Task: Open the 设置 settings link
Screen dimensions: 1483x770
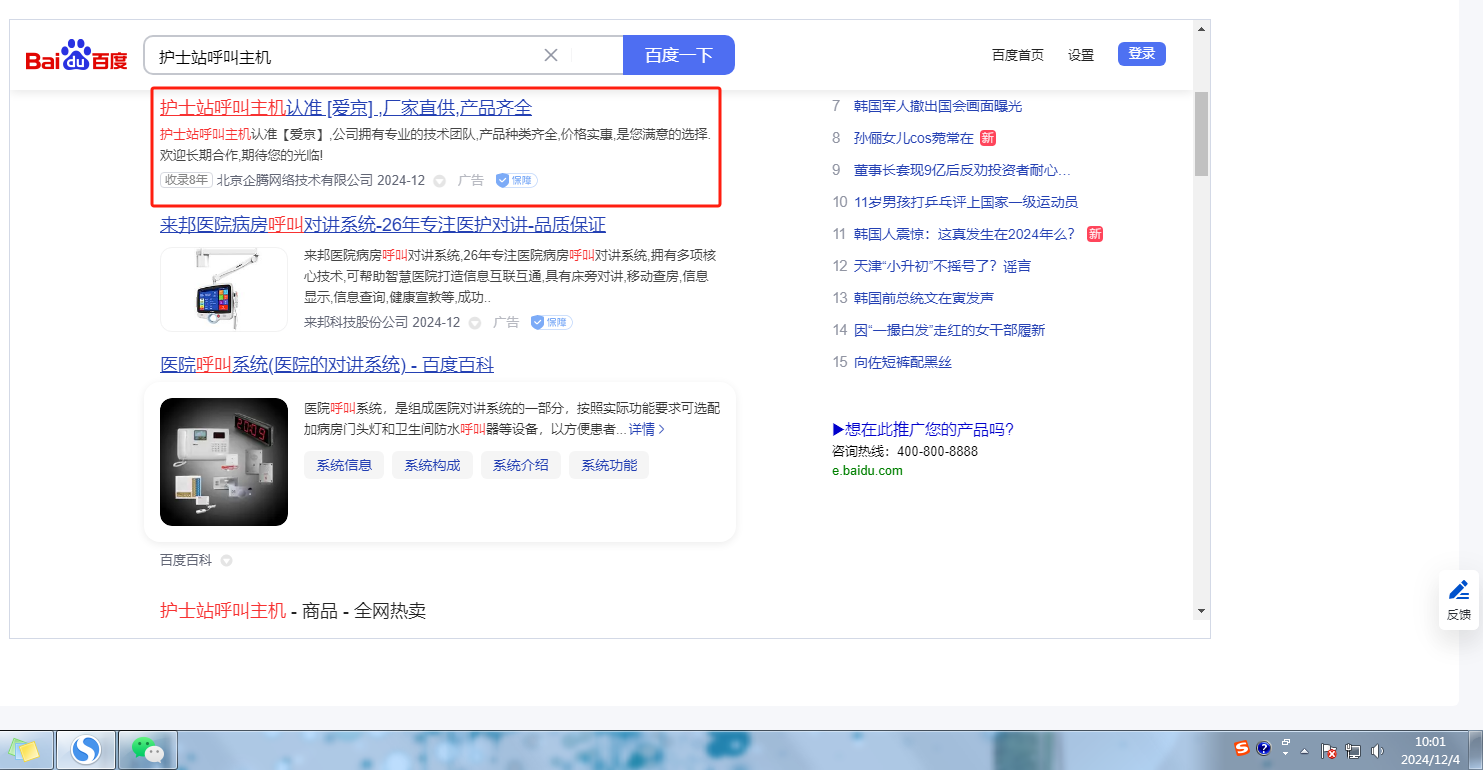Action: (x=1080, y=55)
